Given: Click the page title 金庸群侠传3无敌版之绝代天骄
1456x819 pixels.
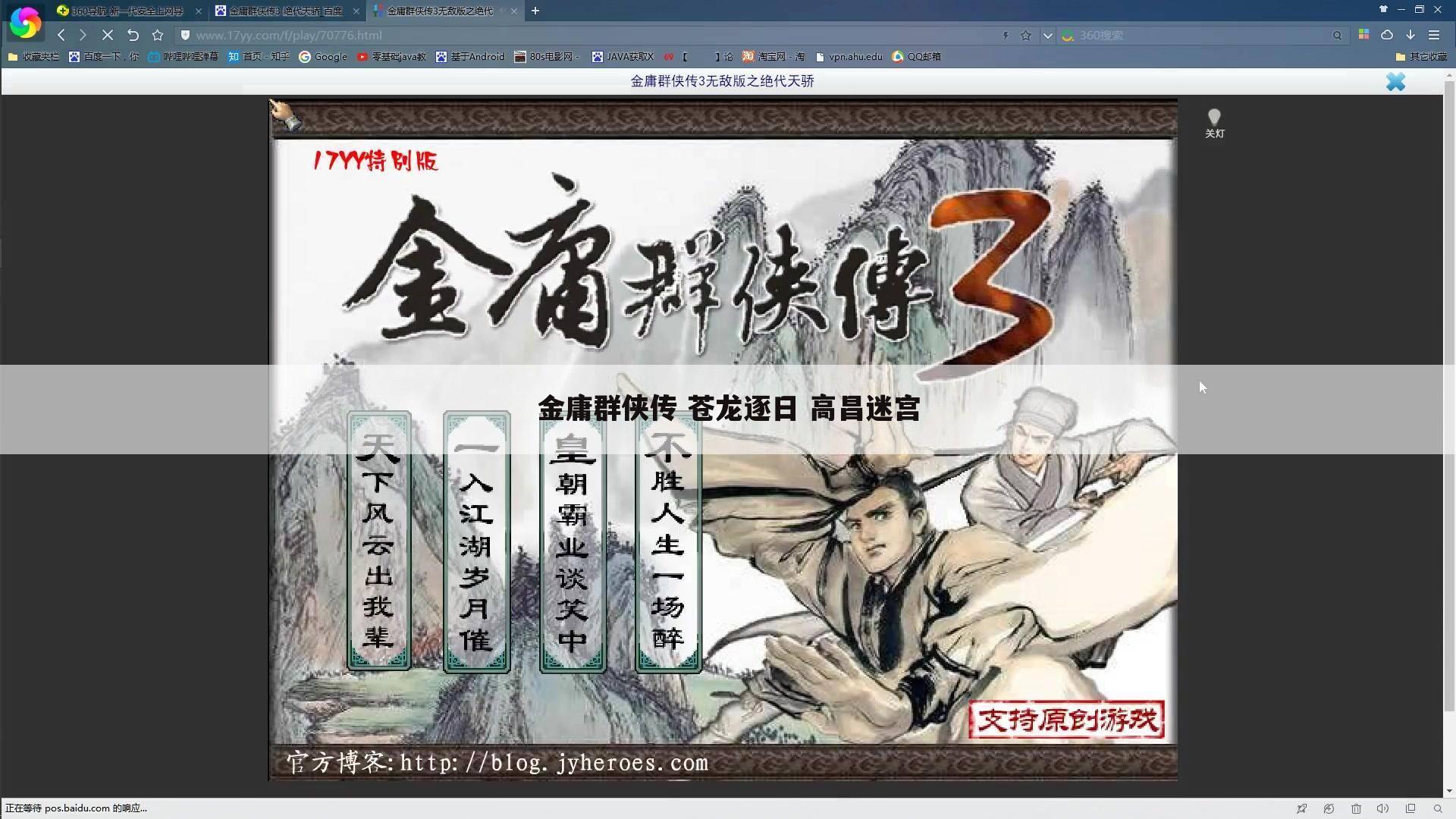Looking at the screenshot, I should 722,81.
